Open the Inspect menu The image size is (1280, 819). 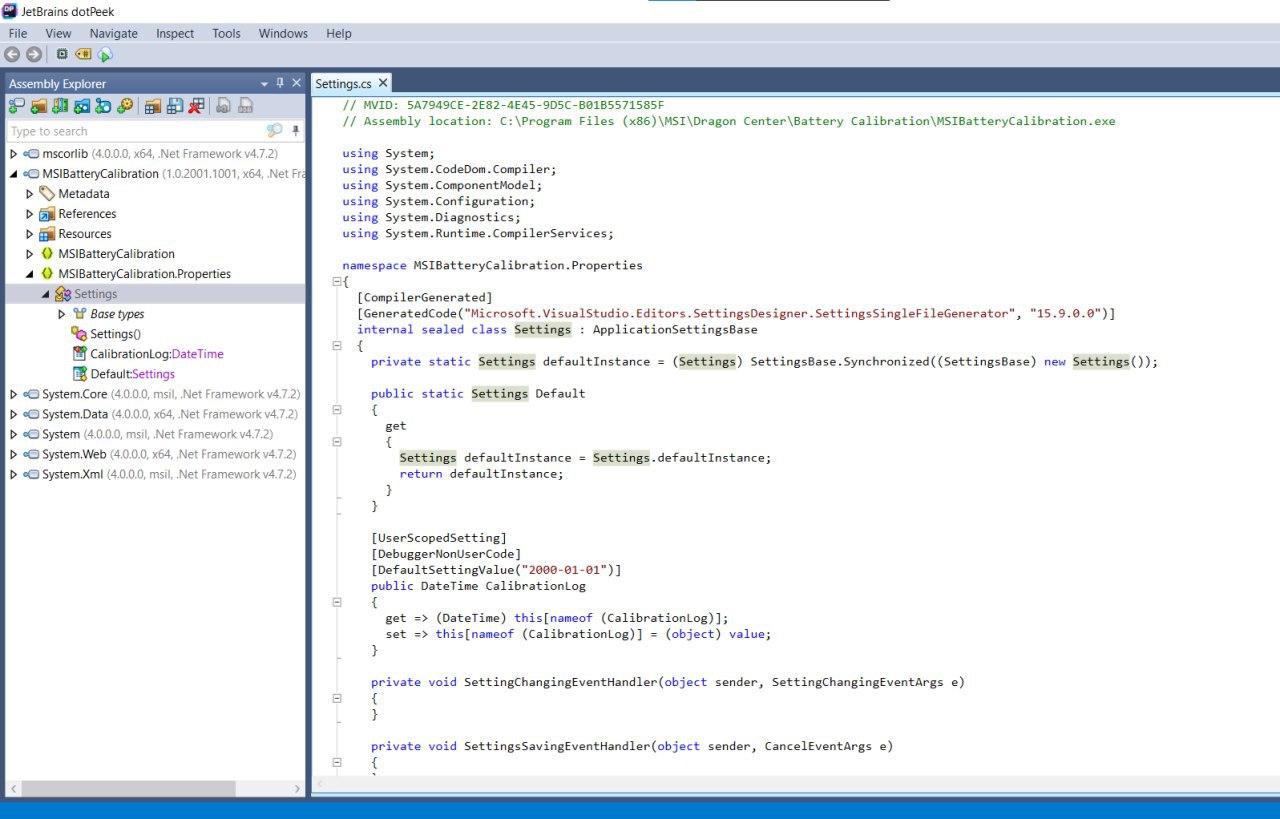pos(175,33)
